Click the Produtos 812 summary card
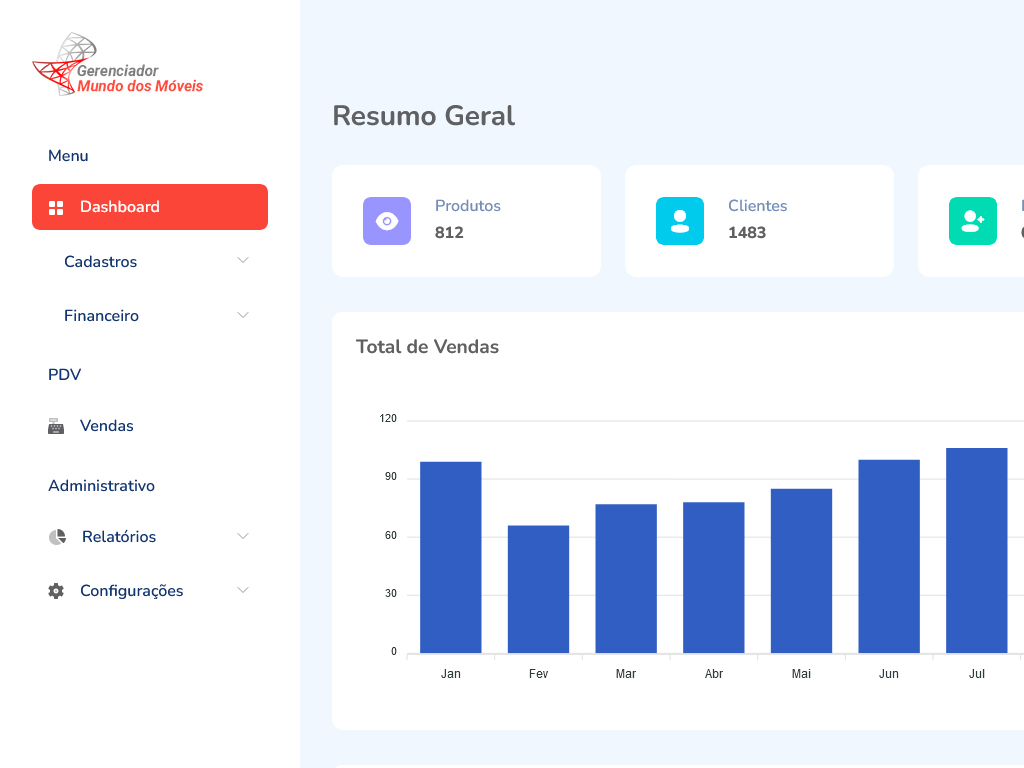1024x768 pixels. (466, 221)
